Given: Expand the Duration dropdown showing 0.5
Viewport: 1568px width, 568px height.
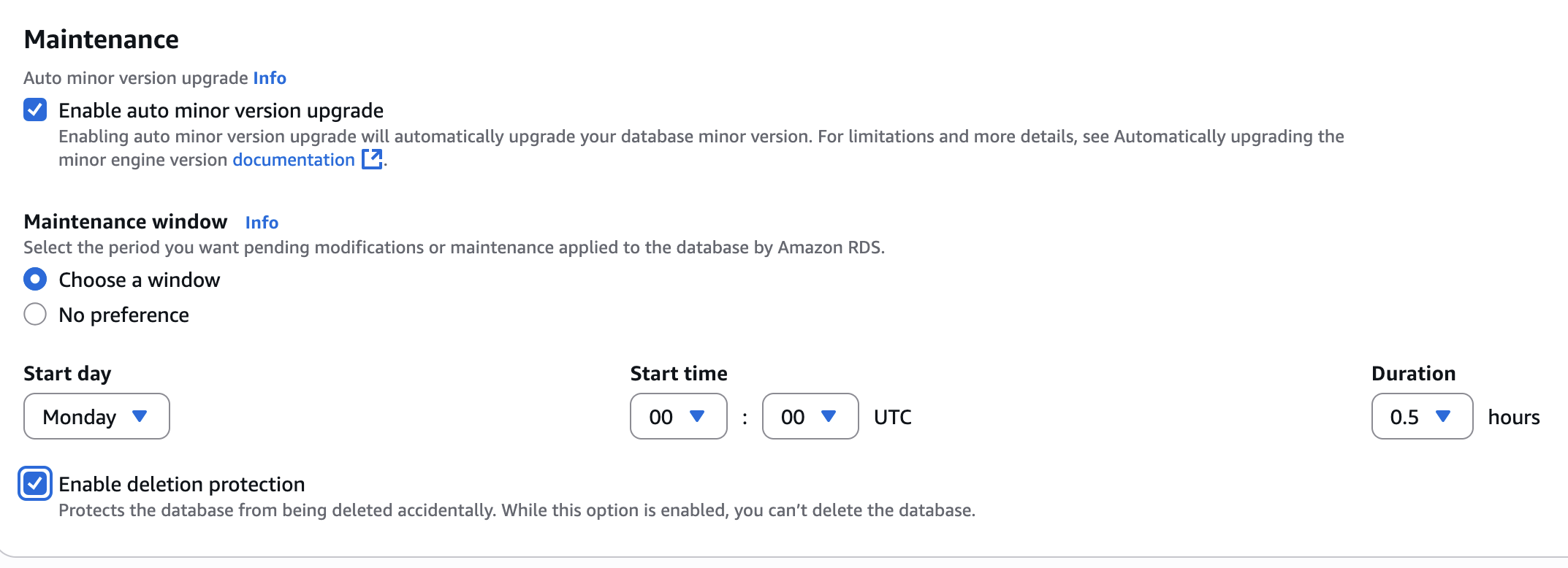Looking at the screenshot, I should tap(1421, 416).
